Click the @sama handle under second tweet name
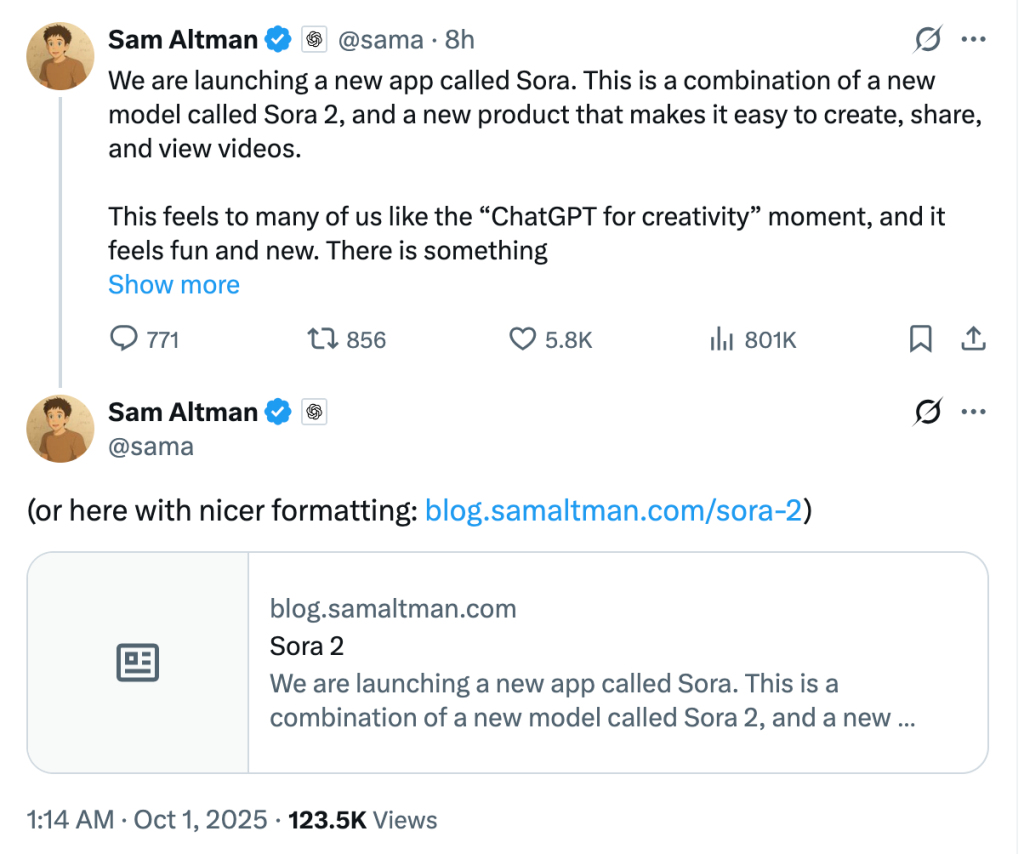The image size is (1024, 854). pyautogui.click(x=151, y=446)
